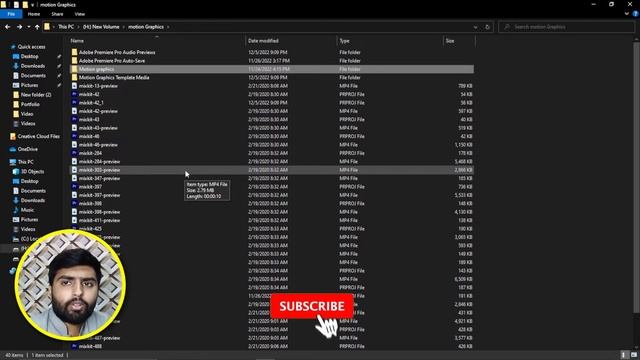The image size is (640, 360).
Task: Open 3D Objects under This PC
Action: pos(32,172)
